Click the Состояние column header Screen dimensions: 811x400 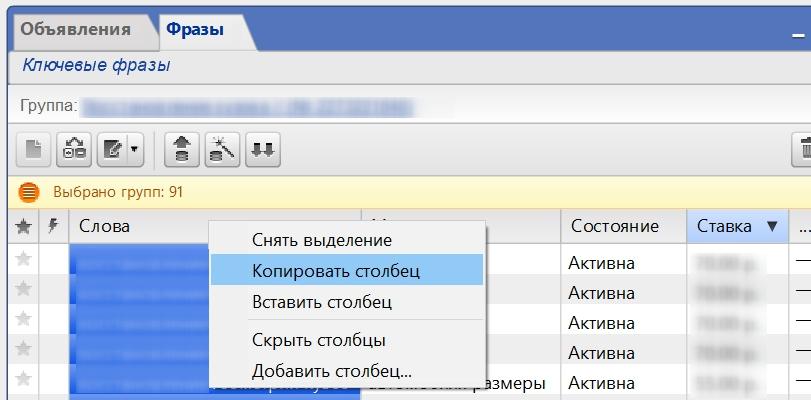[x=615, y=226]
